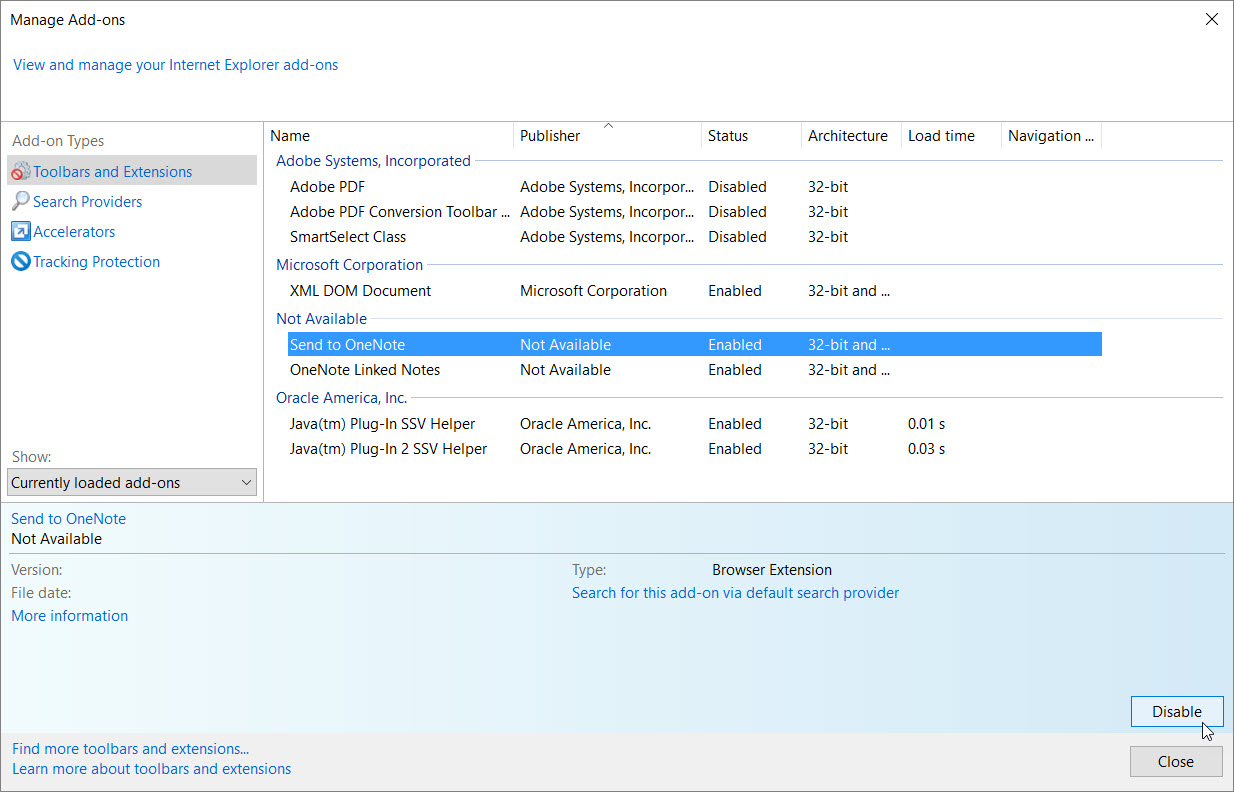The image size is (1234, 792).
Task: Search for this add-on via default provider
Action: point(735,593)
